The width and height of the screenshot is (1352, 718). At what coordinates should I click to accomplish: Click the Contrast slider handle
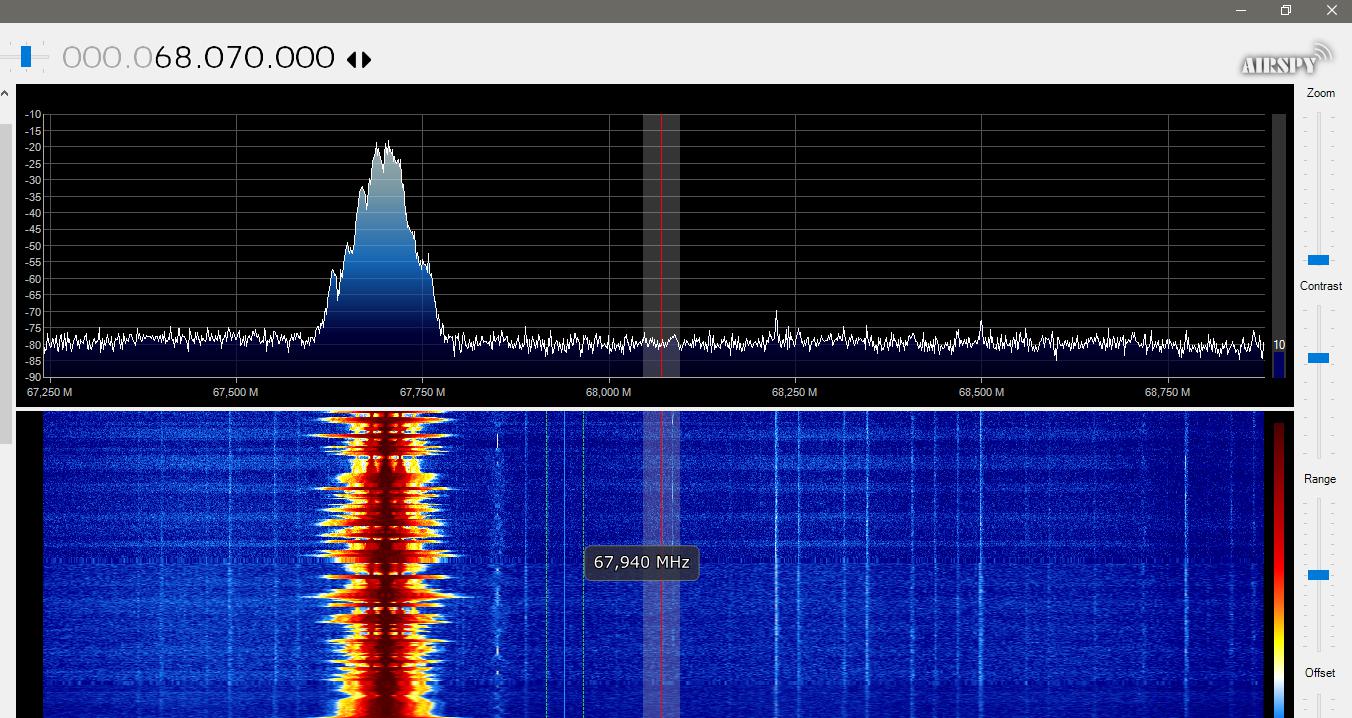(1319, 358)
